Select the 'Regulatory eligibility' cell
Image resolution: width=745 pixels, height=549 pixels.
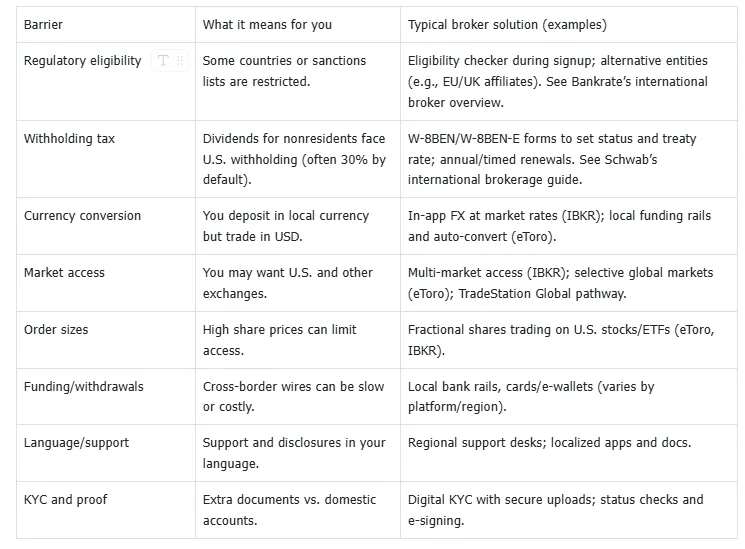point(82,61)
